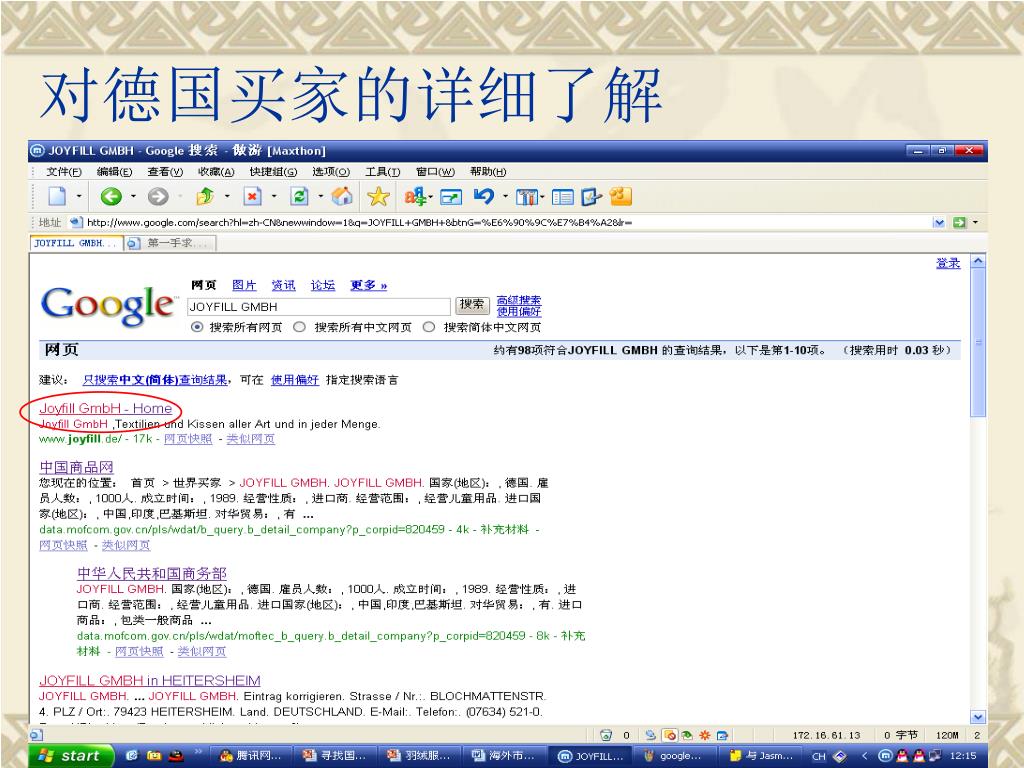Click the 172.16.61.13 status bar entry
Image resolution: width=1024 pixels, height=768 pixels.
tap(827, 736)
